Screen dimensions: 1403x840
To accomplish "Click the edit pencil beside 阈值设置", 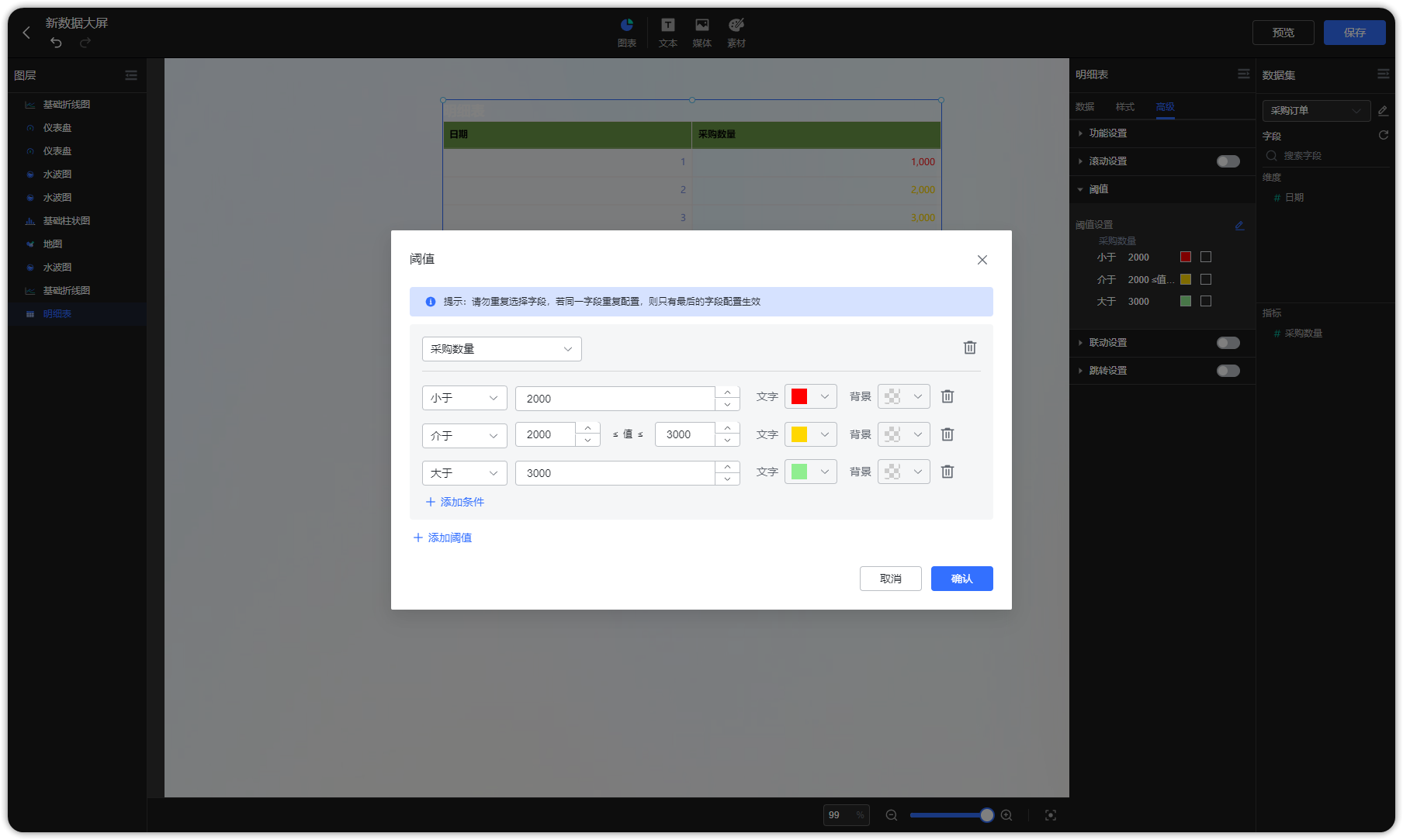I will pos(1239,226).
